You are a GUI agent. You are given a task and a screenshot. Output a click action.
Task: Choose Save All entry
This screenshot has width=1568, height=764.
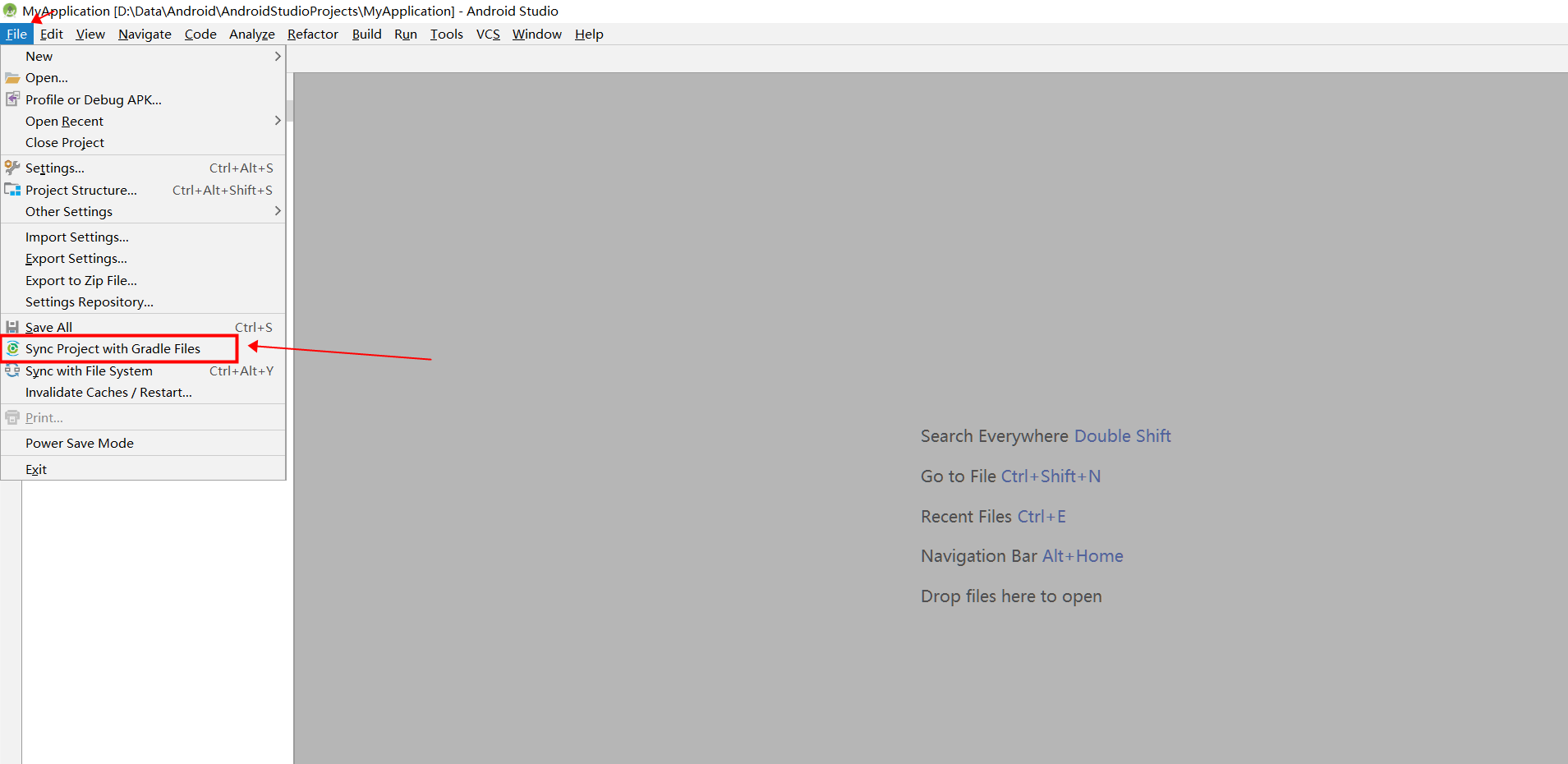tap(143, 327)
